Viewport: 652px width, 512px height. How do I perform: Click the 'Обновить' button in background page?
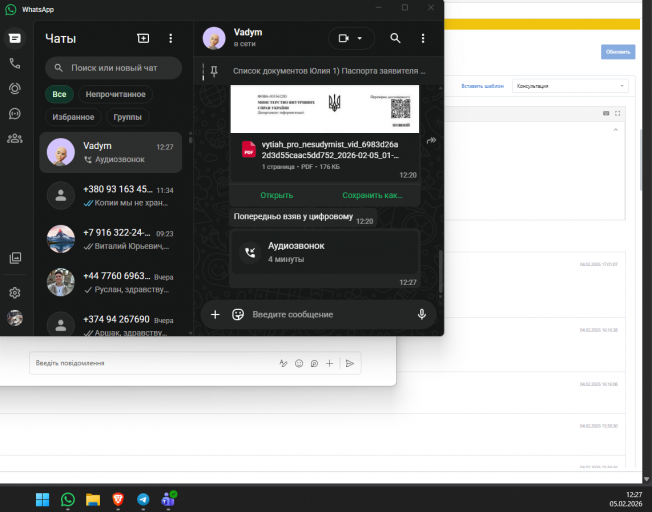618,52
